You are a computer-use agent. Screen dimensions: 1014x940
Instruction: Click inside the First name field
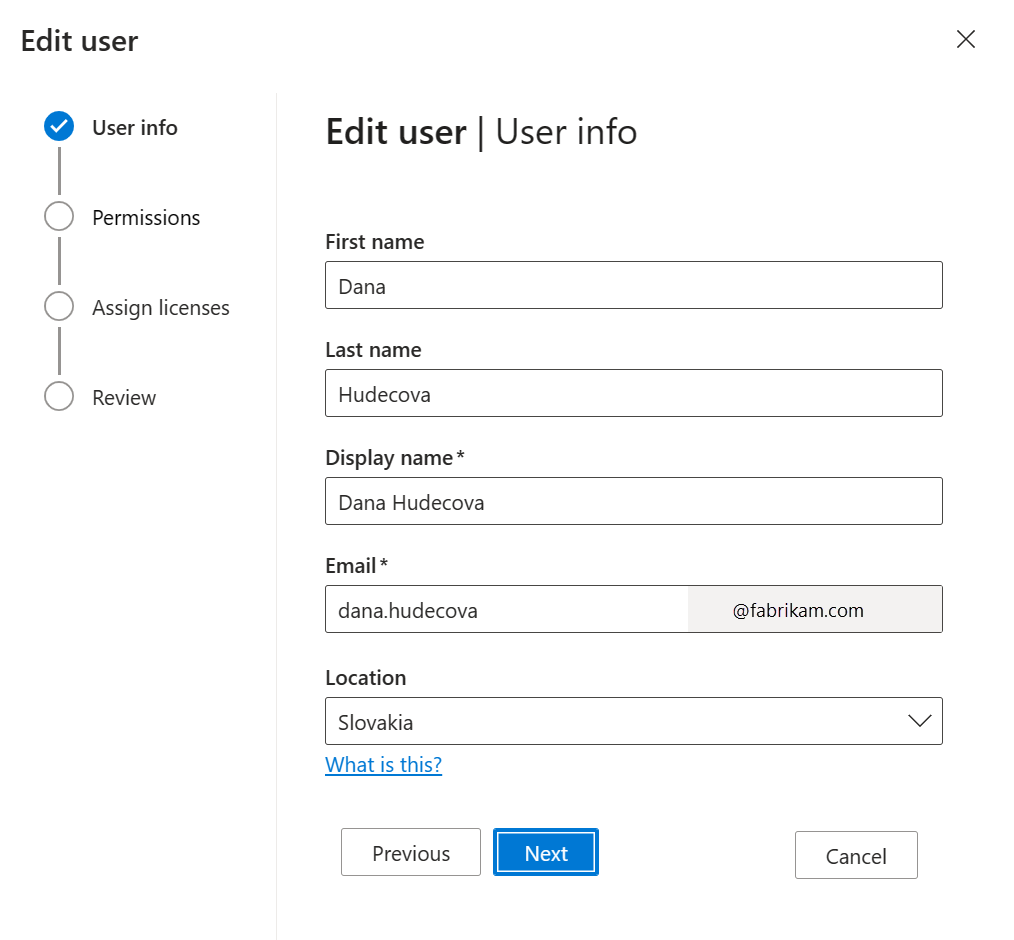[633, 285]
